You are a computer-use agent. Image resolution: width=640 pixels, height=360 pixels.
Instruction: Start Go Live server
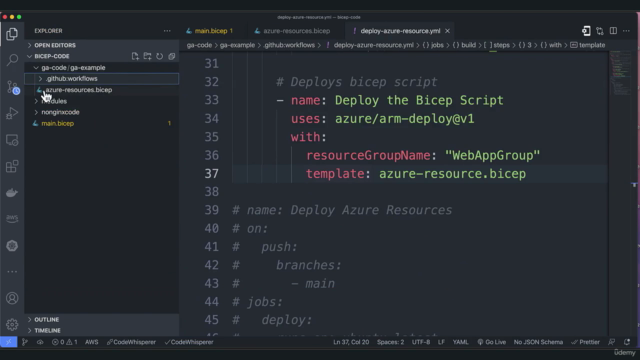pos(492,342)
